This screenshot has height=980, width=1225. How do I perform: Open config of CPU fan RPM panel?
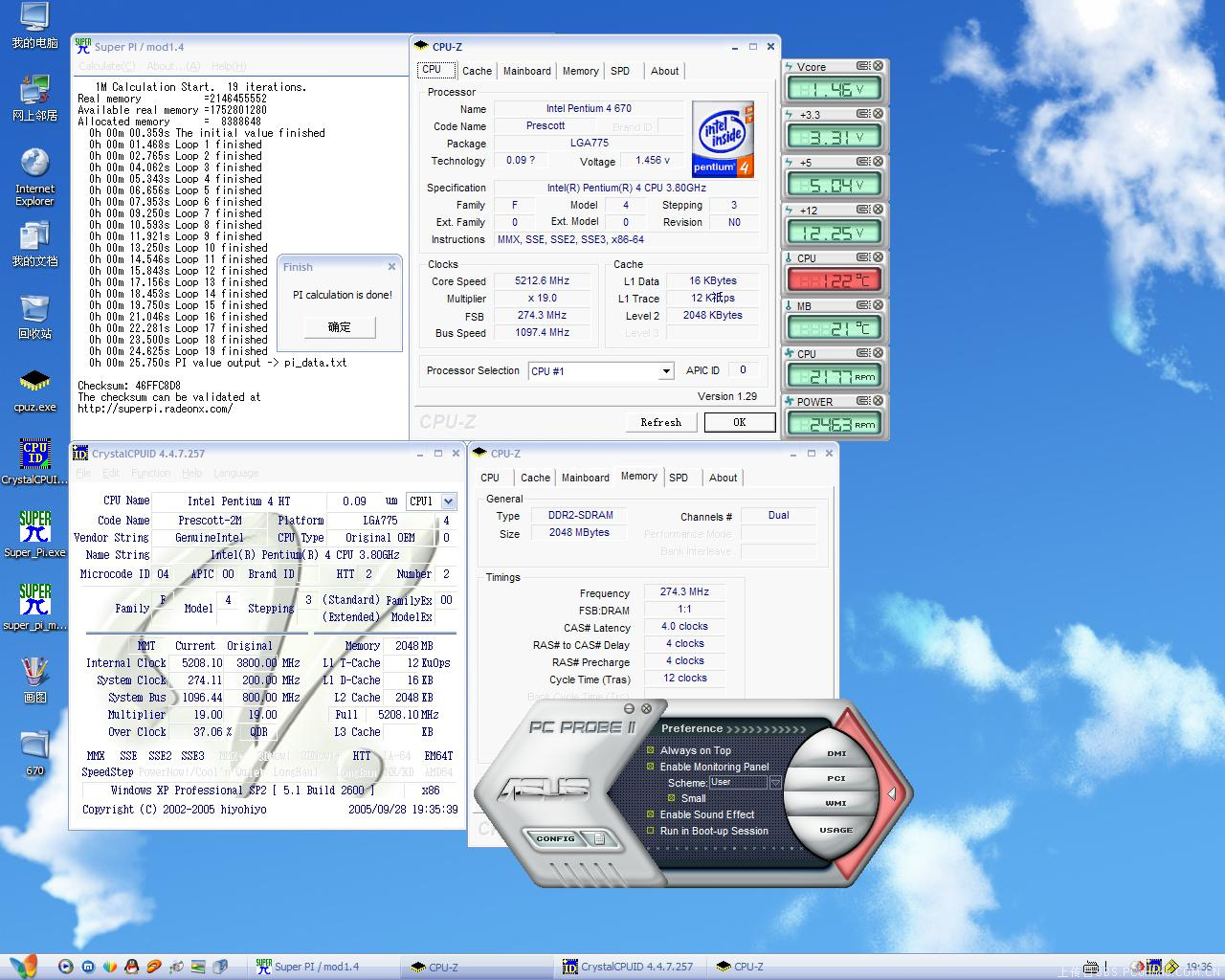863,353
